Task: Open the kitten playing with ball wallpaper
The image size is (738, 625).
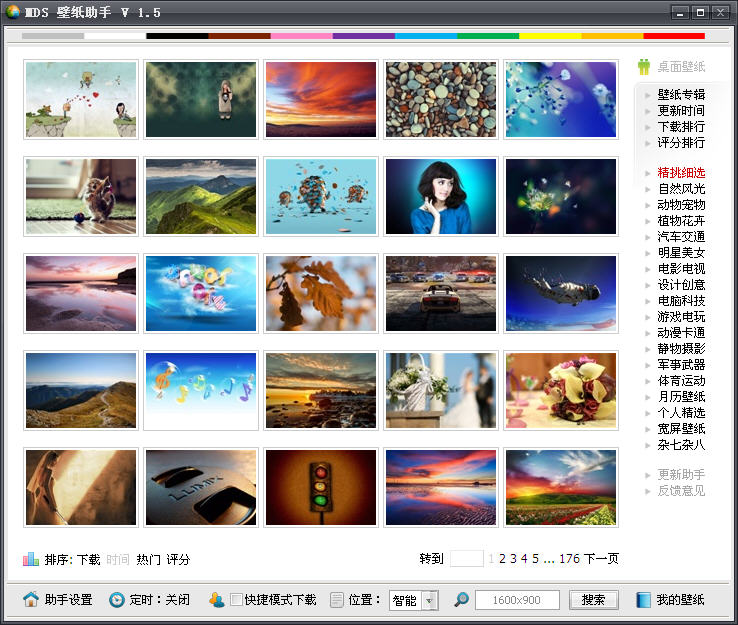Action: pos(81,196)
